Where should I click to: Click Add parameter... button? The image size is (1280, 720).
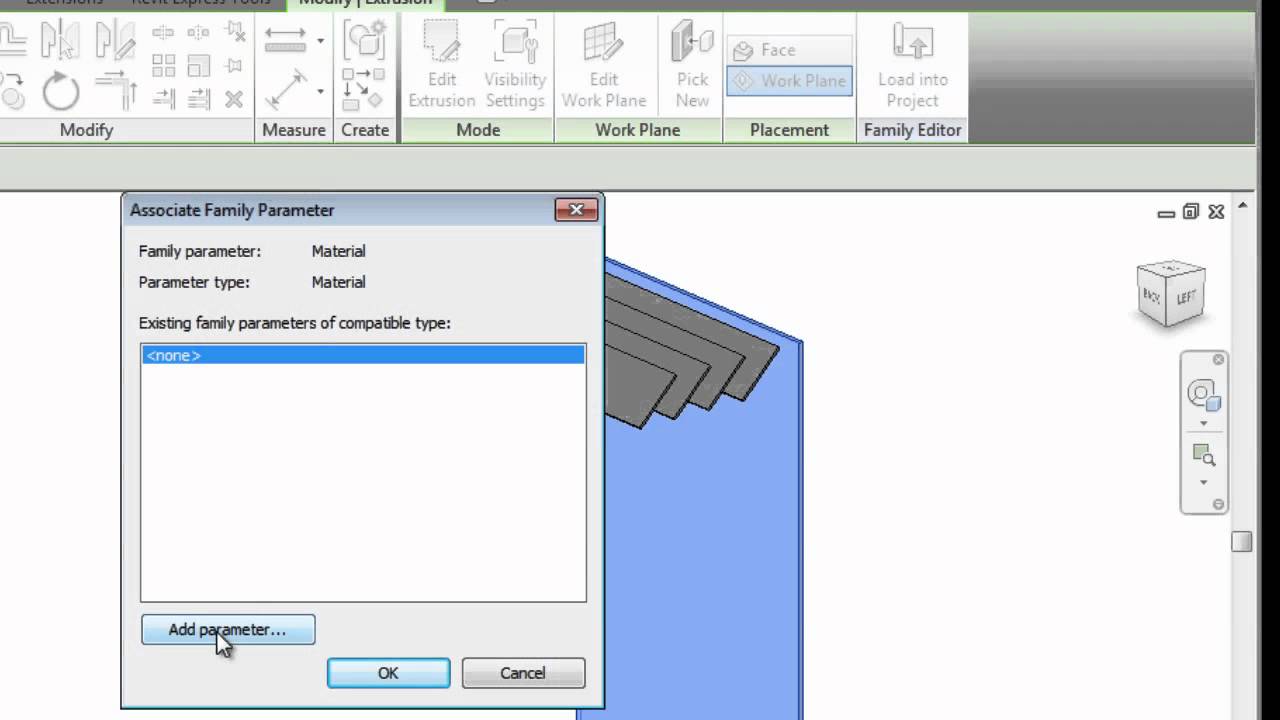coord(228,630)
